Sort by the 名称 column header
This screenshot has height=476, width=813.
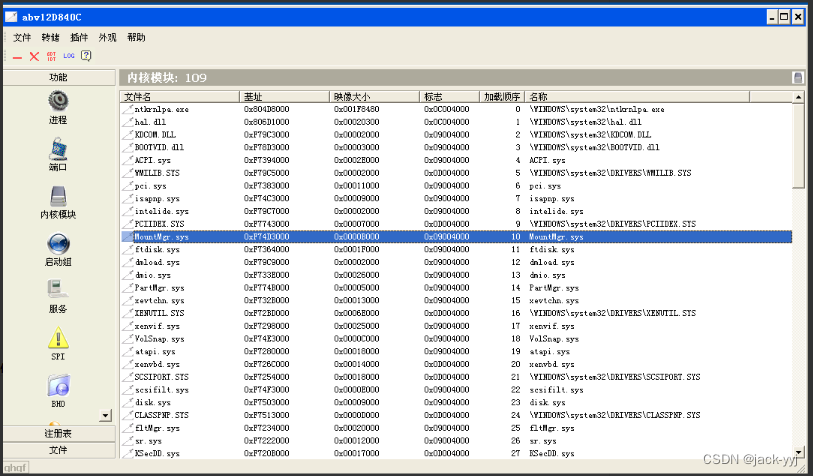click(x=637, y=97)
